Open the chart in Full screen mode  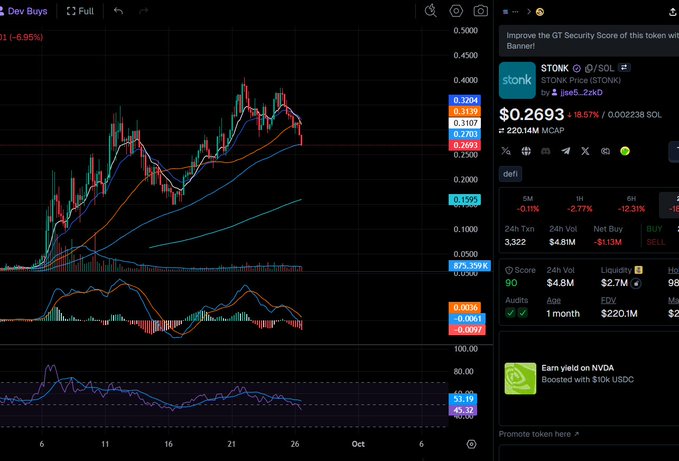(x=80, y=11)
